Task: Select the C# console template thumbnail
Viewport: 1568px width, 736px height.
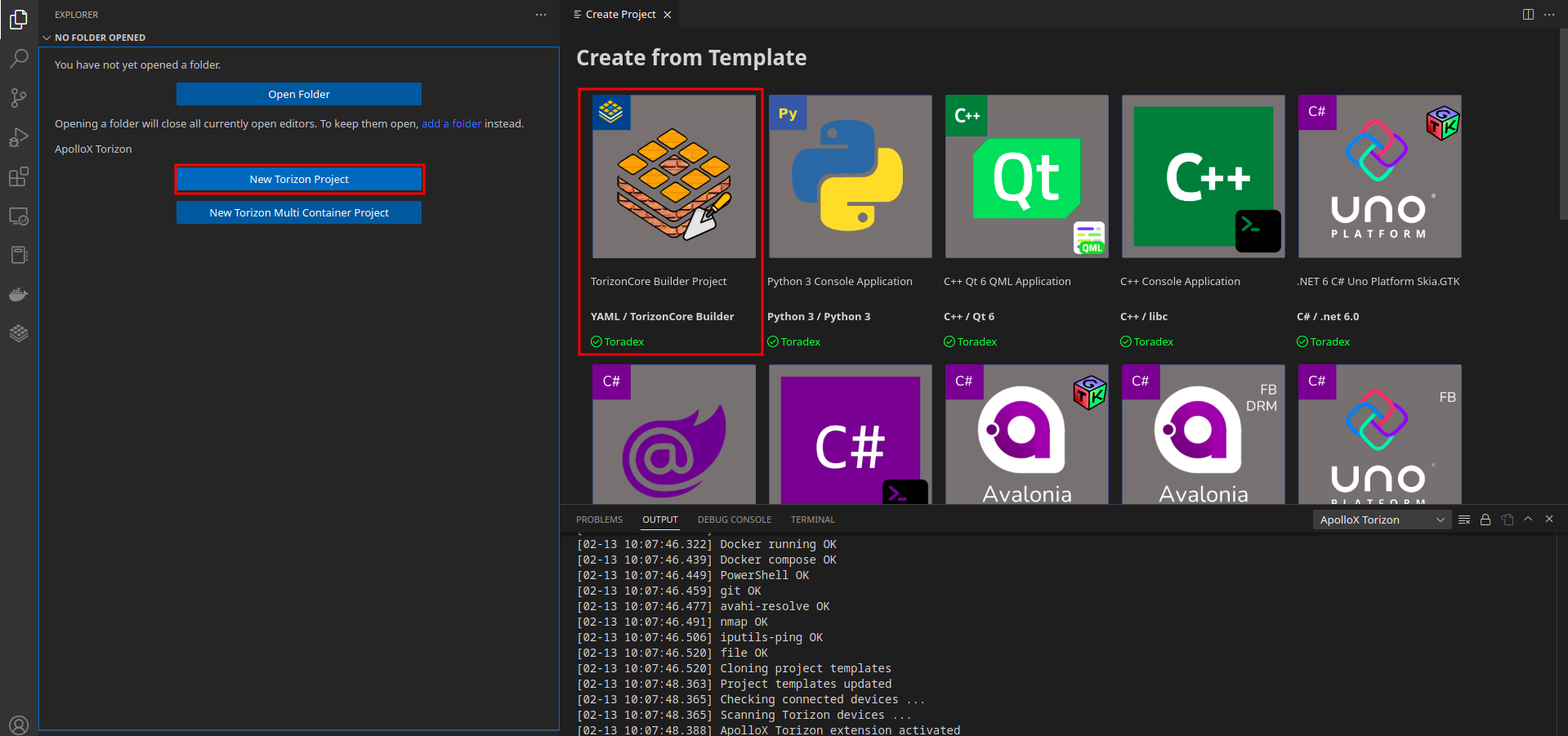Action: pos(851,434)
